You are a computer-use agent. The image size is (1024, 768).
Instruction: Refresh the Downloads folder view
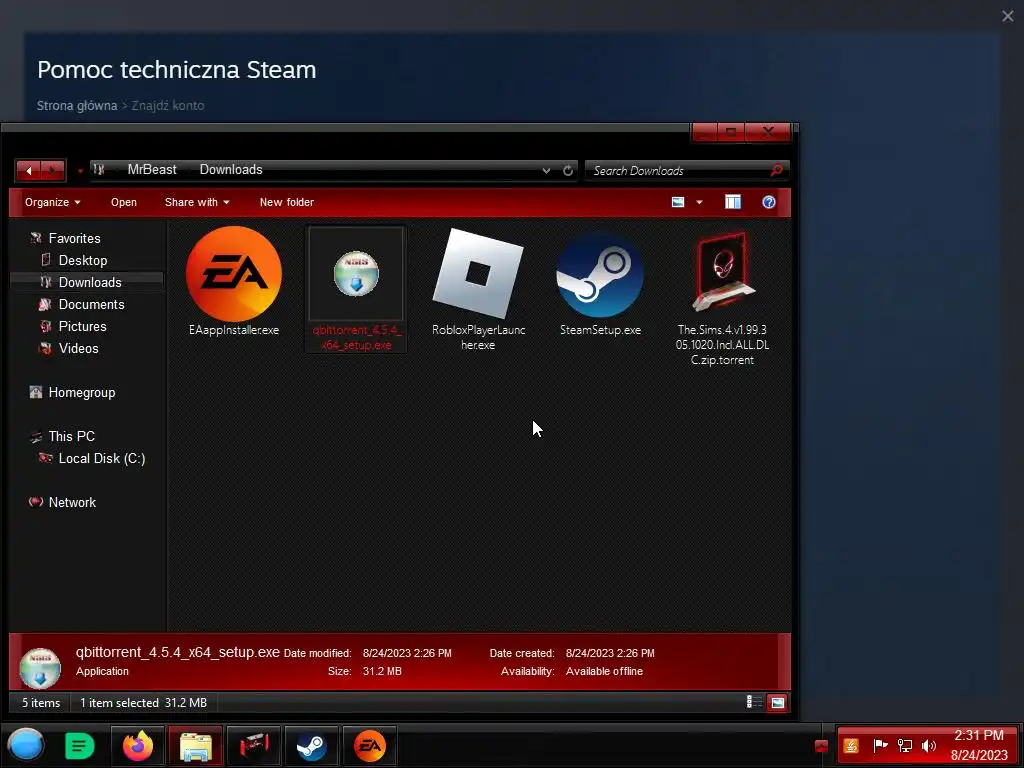pyautogui.click(x=568, y=170)
